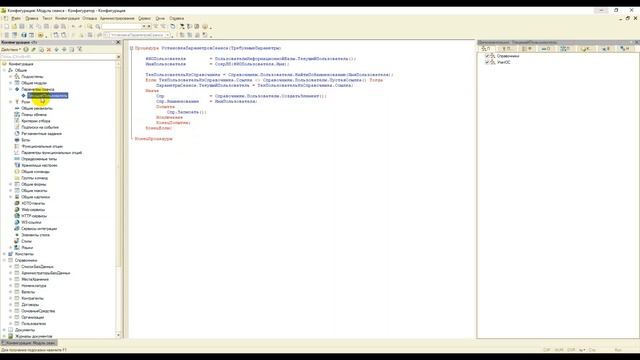Click the Save toolbar icon
The height and width of the screenshot is (360, 640).
(22, 27)
